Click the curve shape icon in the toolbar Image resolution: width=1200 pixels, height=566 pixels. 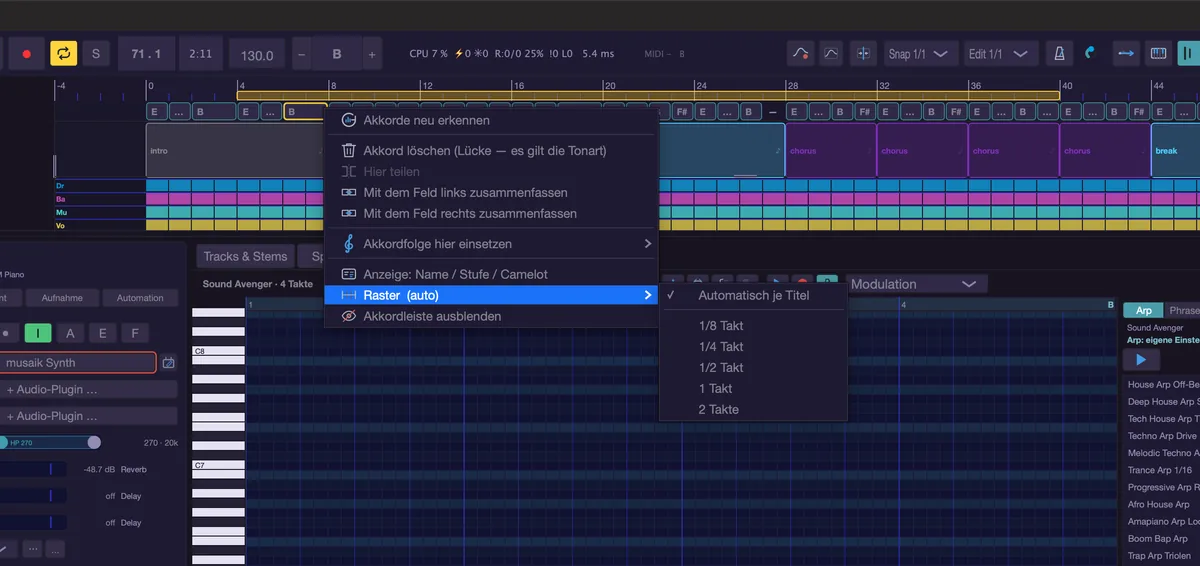pyautogui.click(x=832, y=54)
